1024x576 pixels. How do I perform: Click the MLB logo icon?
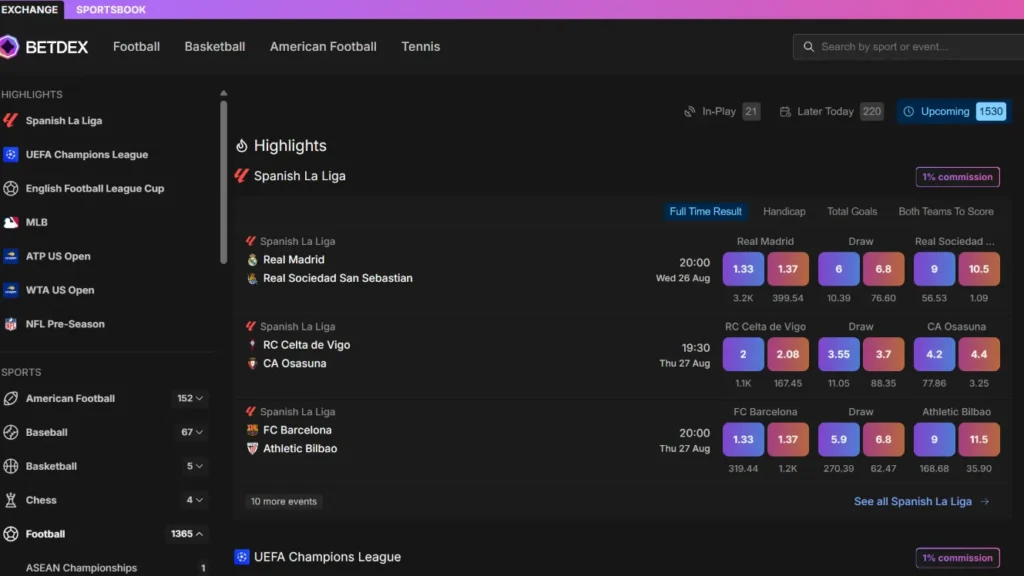click(10, 222)
